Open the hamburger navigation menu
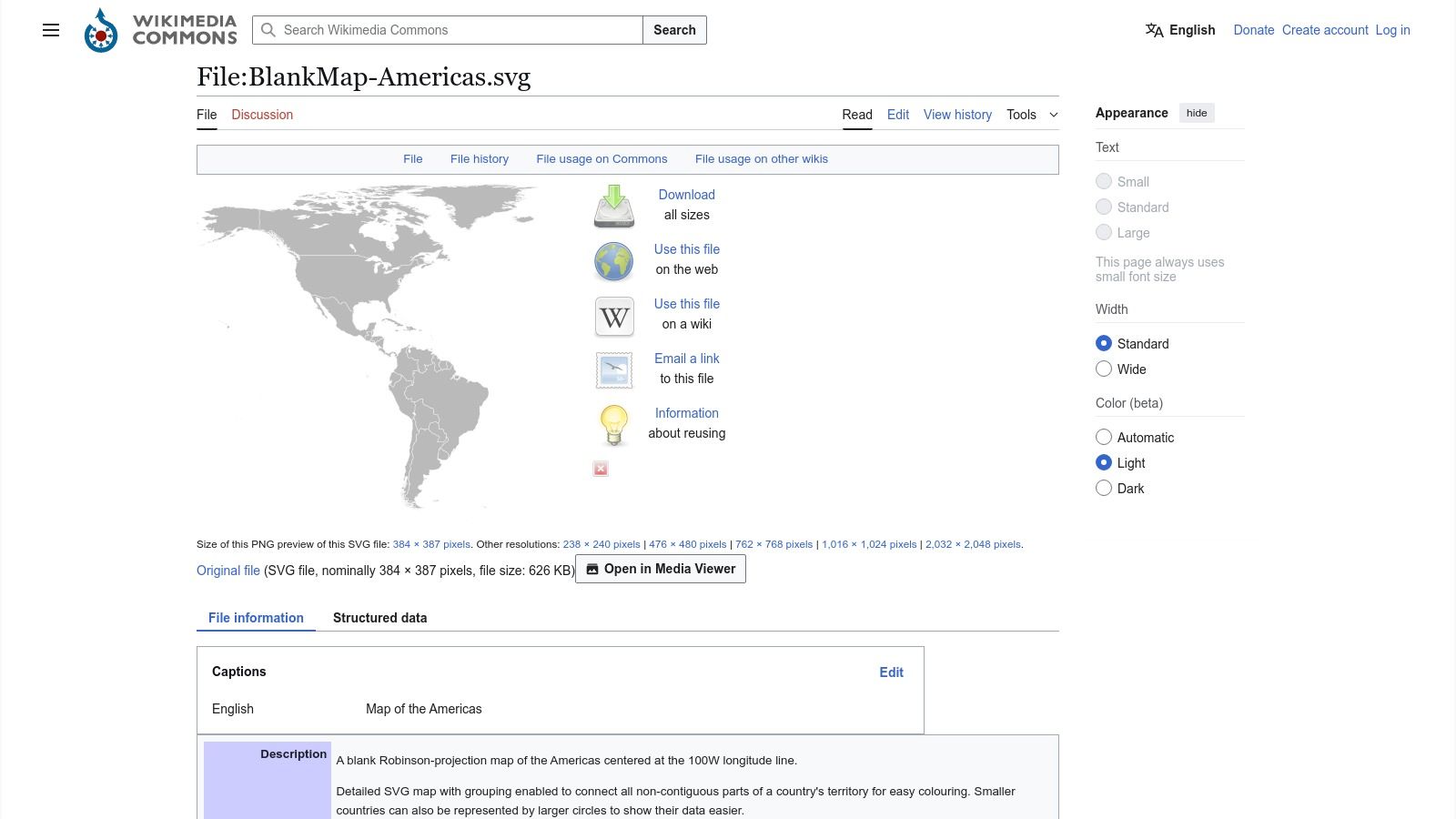 pyautogui.click(x=50, y=30)
